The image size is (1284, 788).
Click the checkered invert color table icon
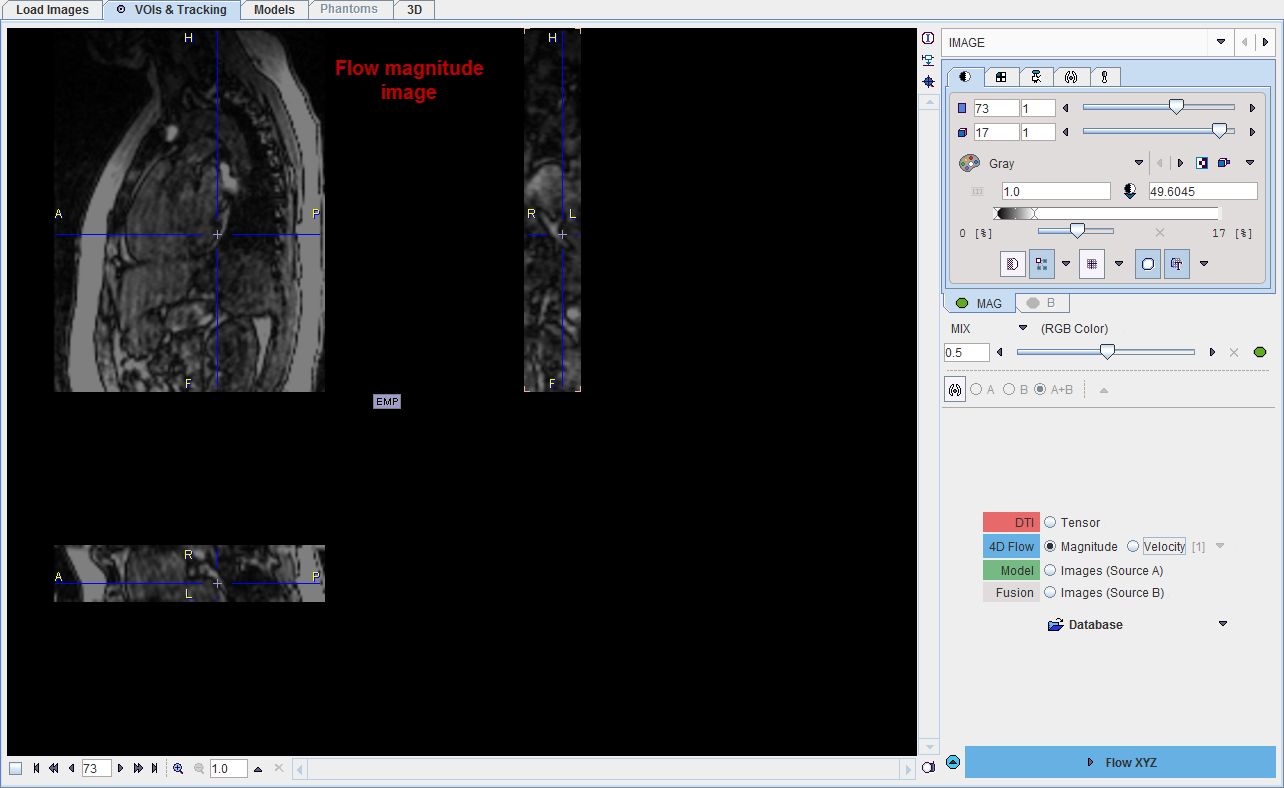coord(1202,163)
